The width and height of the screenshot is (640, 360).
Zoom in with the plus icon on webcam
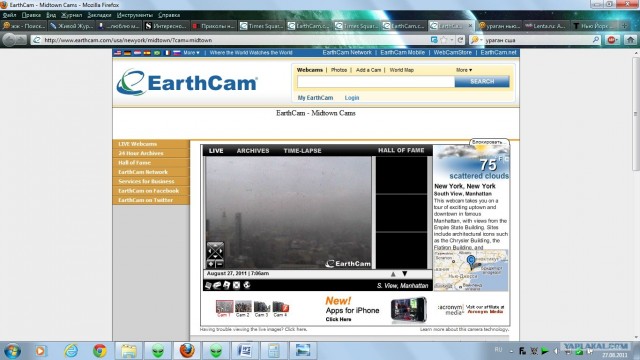click(211, 264)
